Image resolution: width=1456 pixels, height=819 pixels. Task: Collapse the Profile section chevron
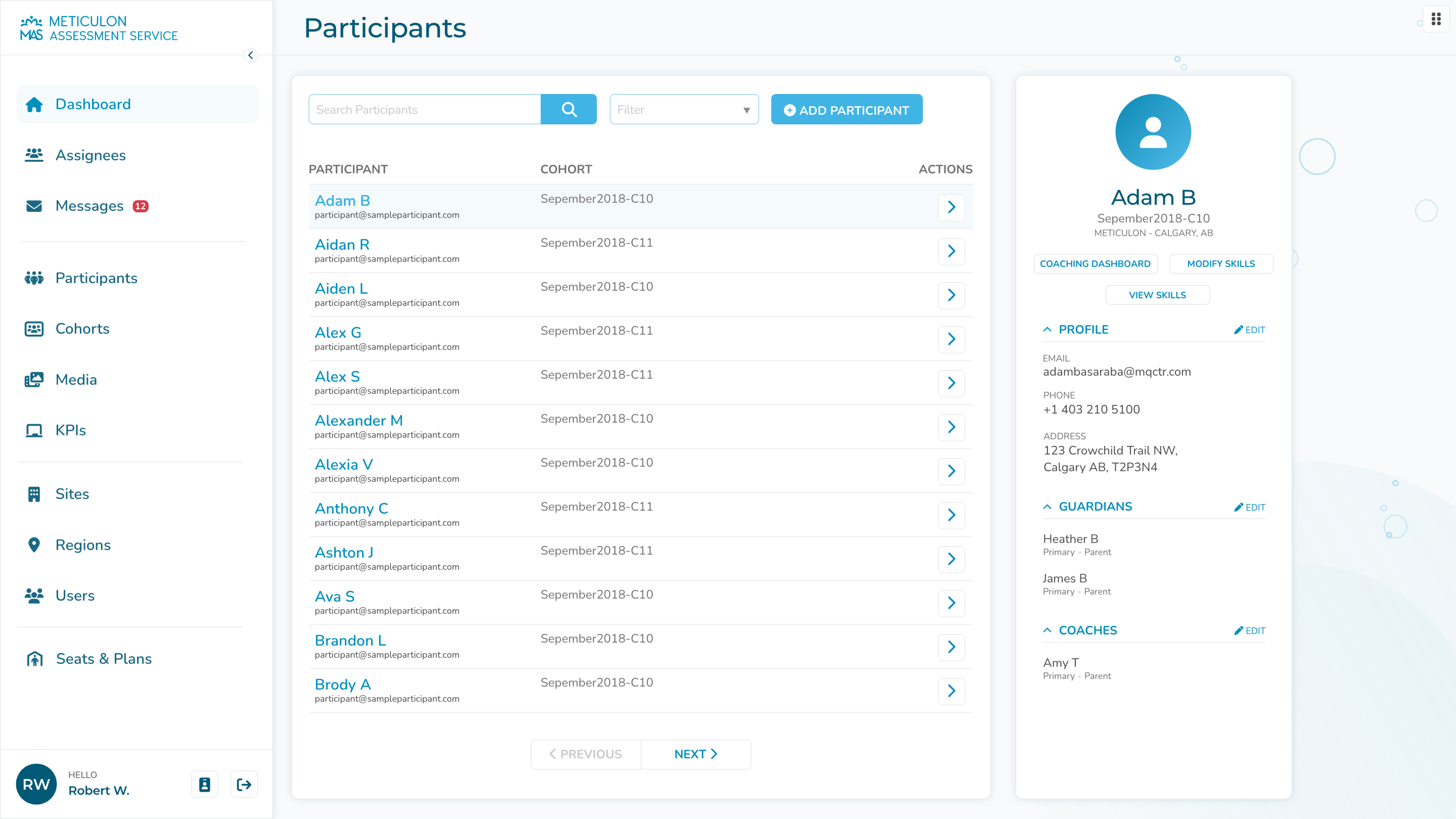[x=1048, y=330]
